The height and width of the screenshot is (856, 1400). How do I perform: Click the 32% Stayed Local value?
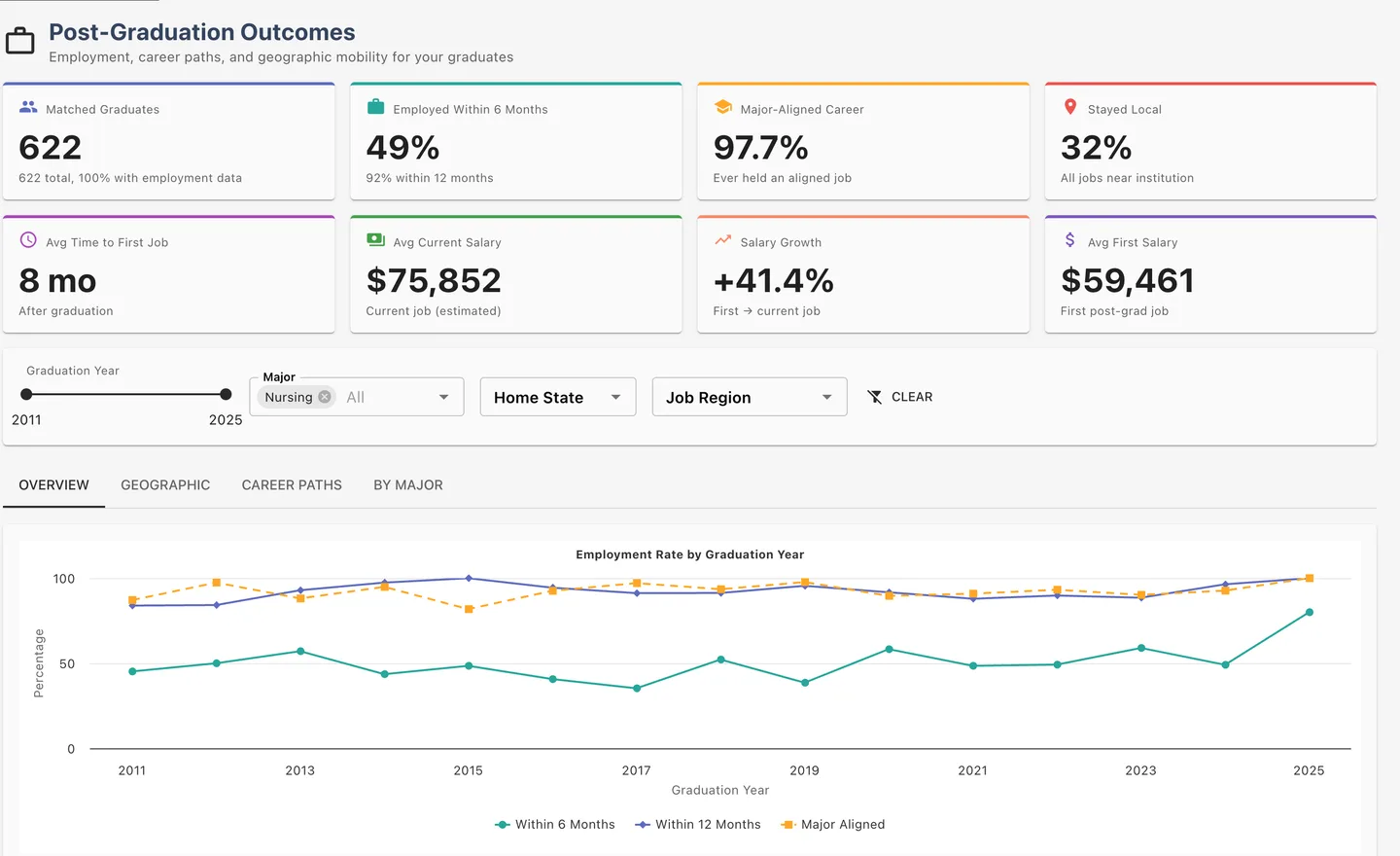[1096, 148]
